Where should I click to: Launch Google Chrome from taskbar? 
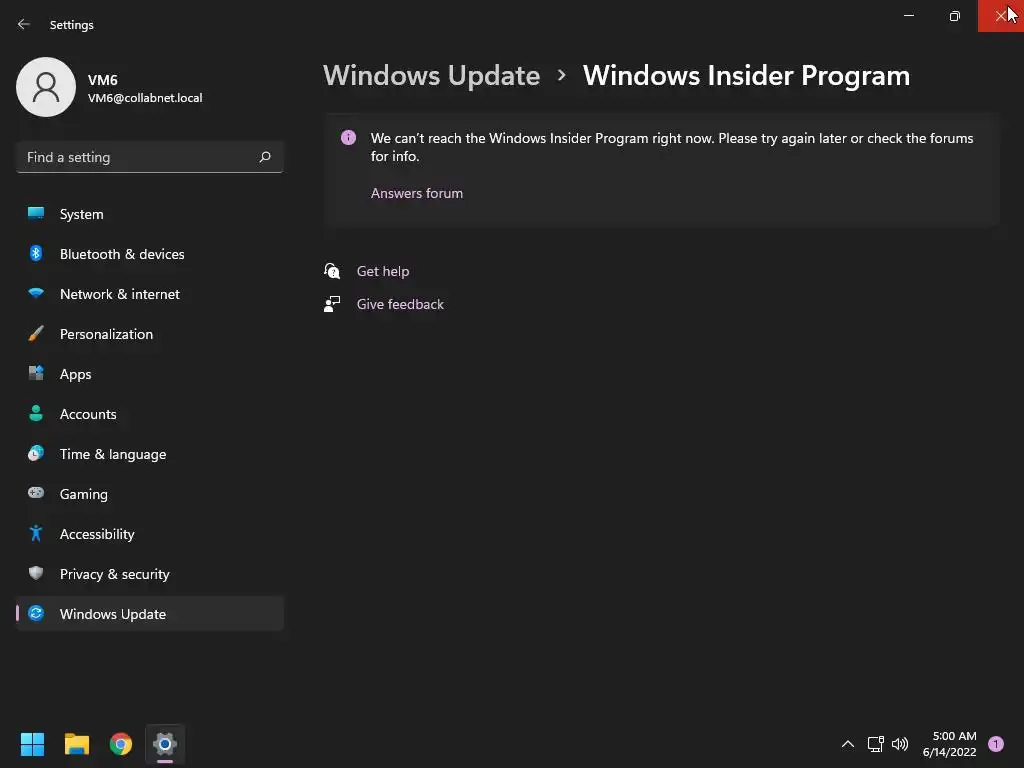pos(121,744)
